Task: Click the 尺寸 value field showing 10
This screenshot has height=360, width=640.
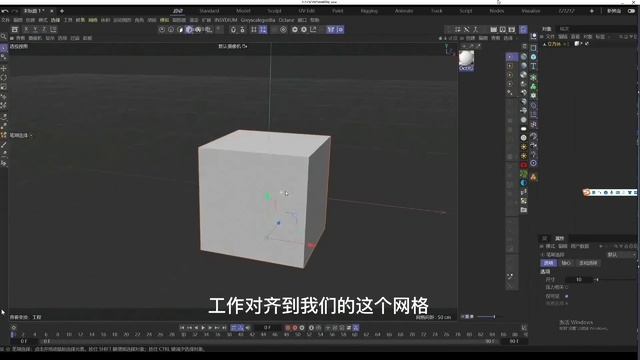Action: point(578,280)
